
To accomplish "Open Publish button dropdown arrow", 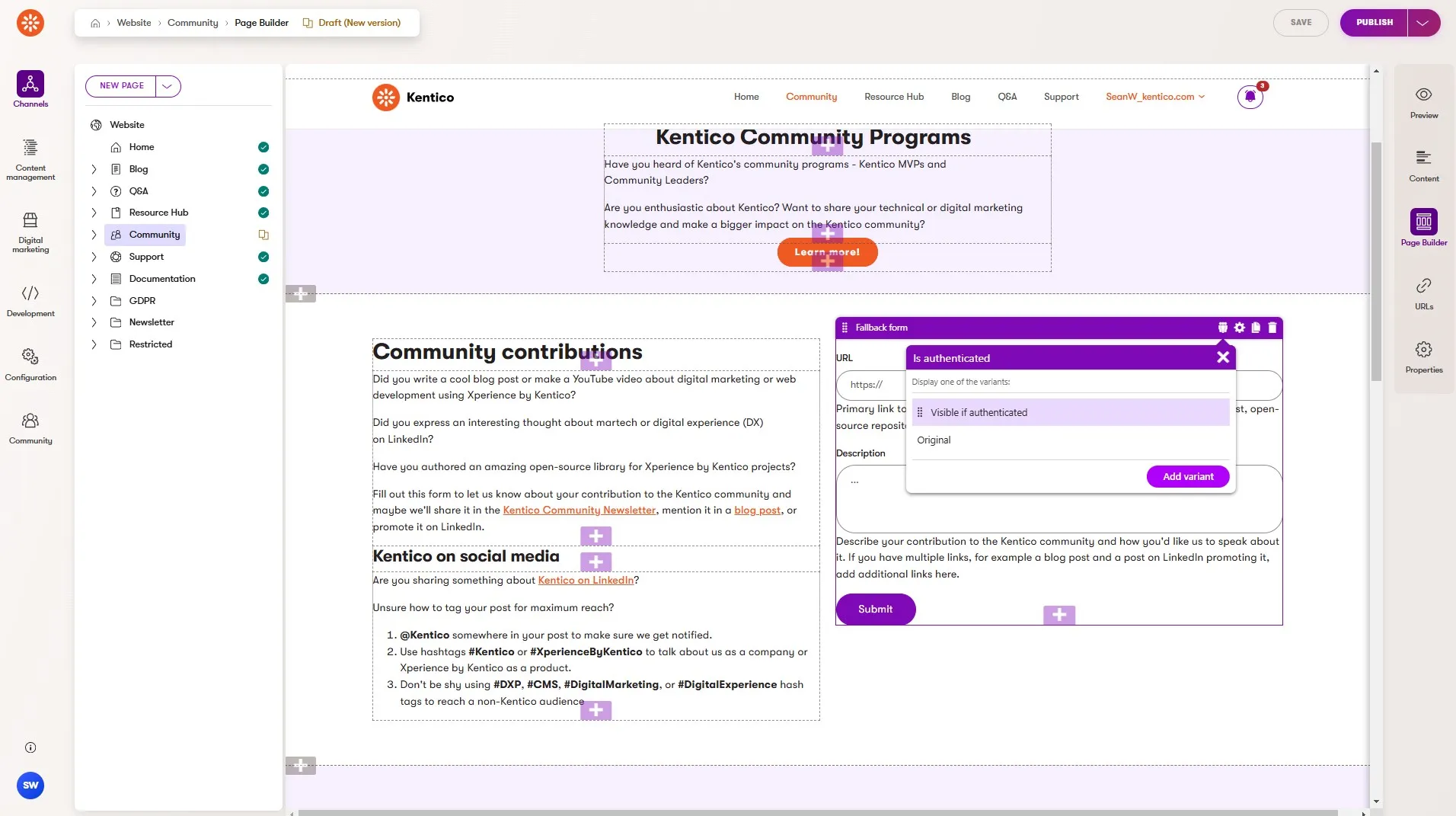I will click(1423, 23).
